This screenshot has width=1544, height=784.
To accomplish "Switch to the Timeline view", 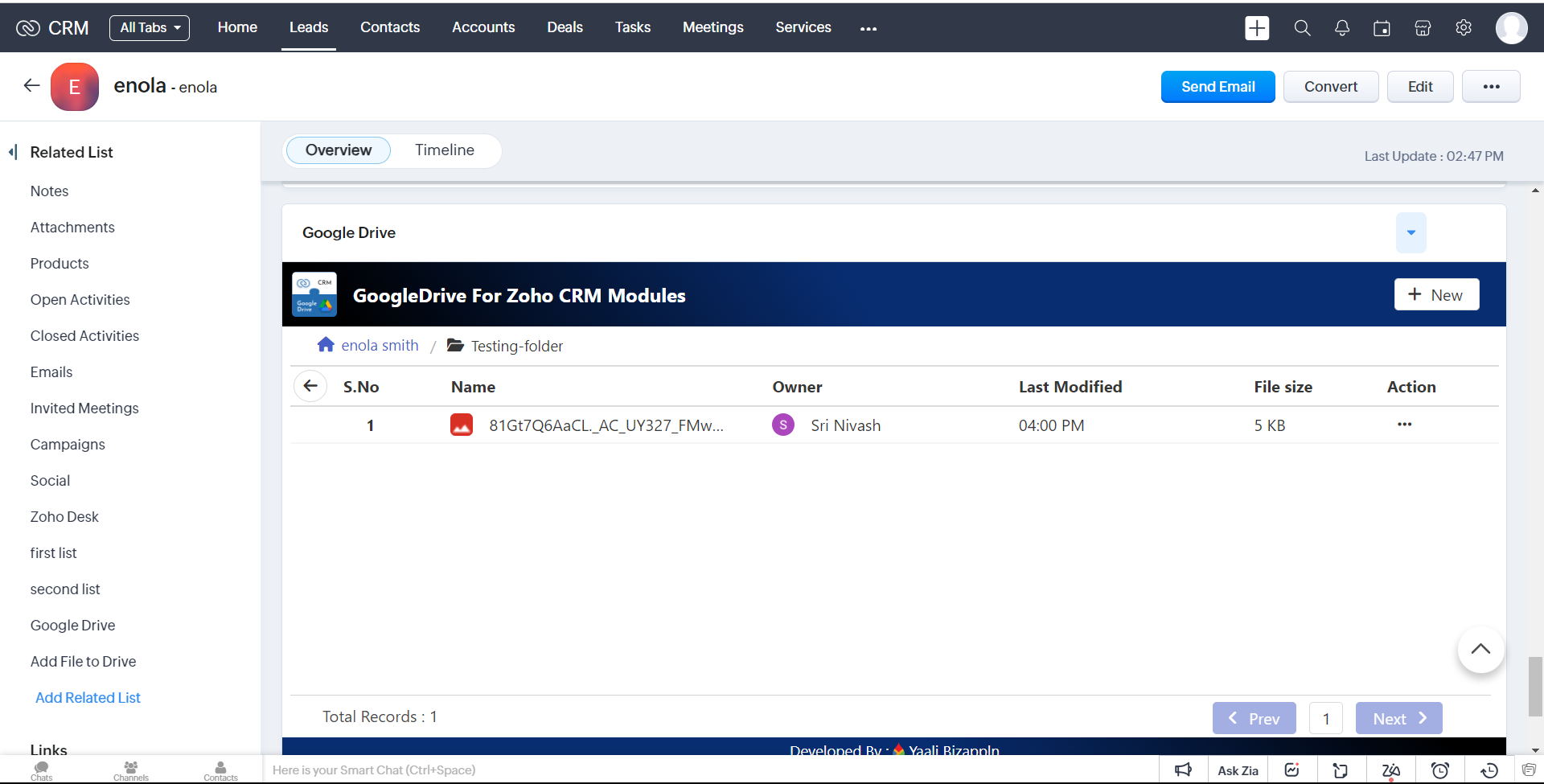I will (444, 150).
